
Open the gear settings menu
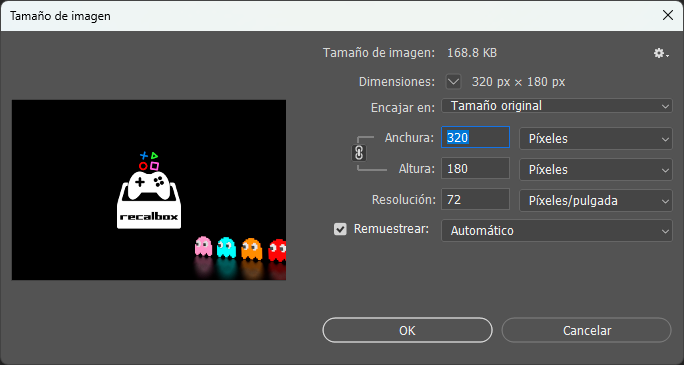pyautogui.click(x=660, y=54)
